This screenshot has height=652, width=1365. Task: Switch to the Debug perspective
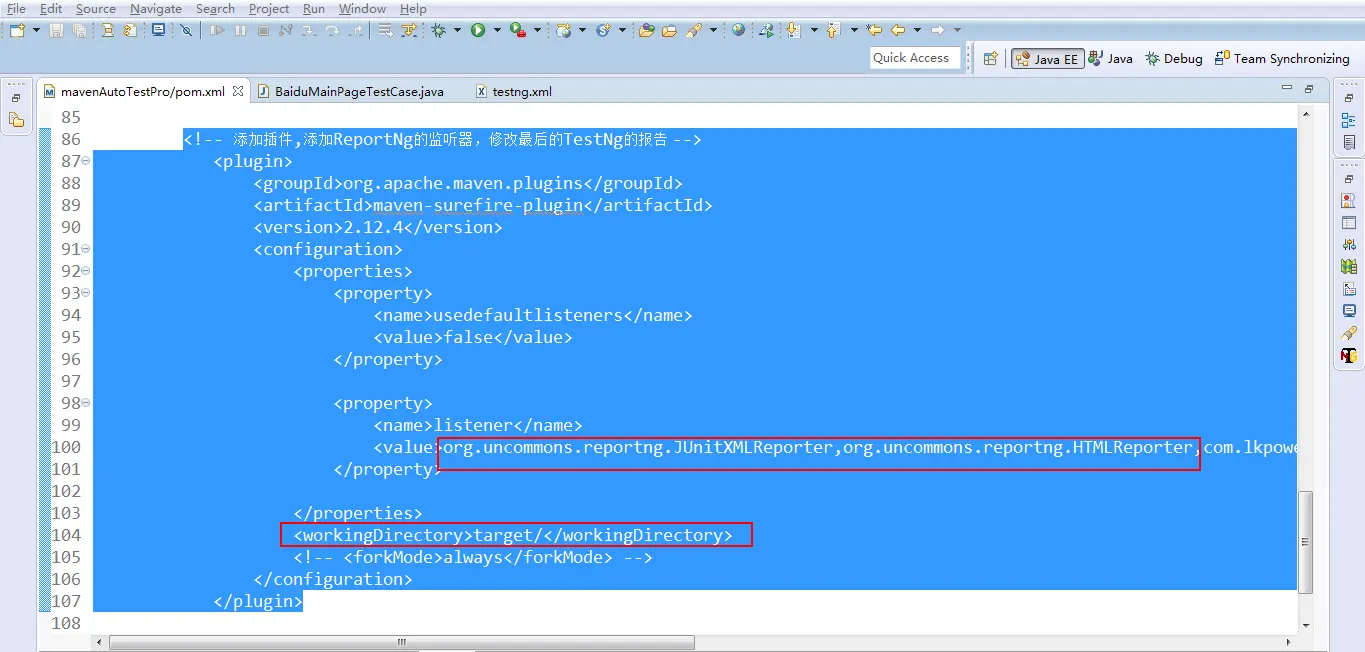coord(1174,59)
